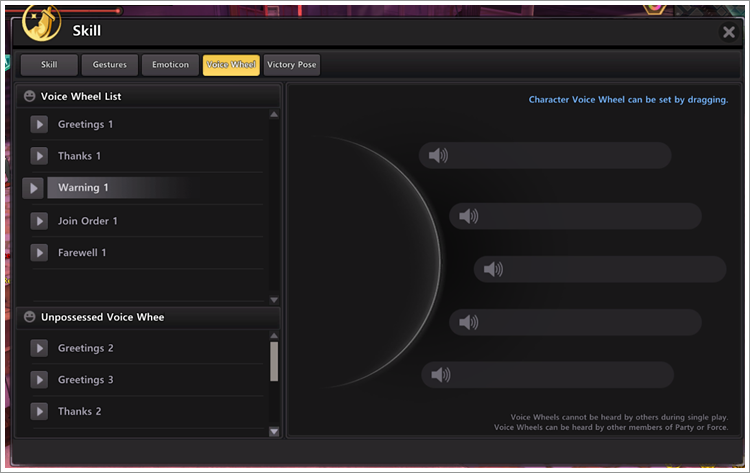Play the Thanks 1 voice preview
Viewport: 750px width, 473px height.
coord(39,156)
